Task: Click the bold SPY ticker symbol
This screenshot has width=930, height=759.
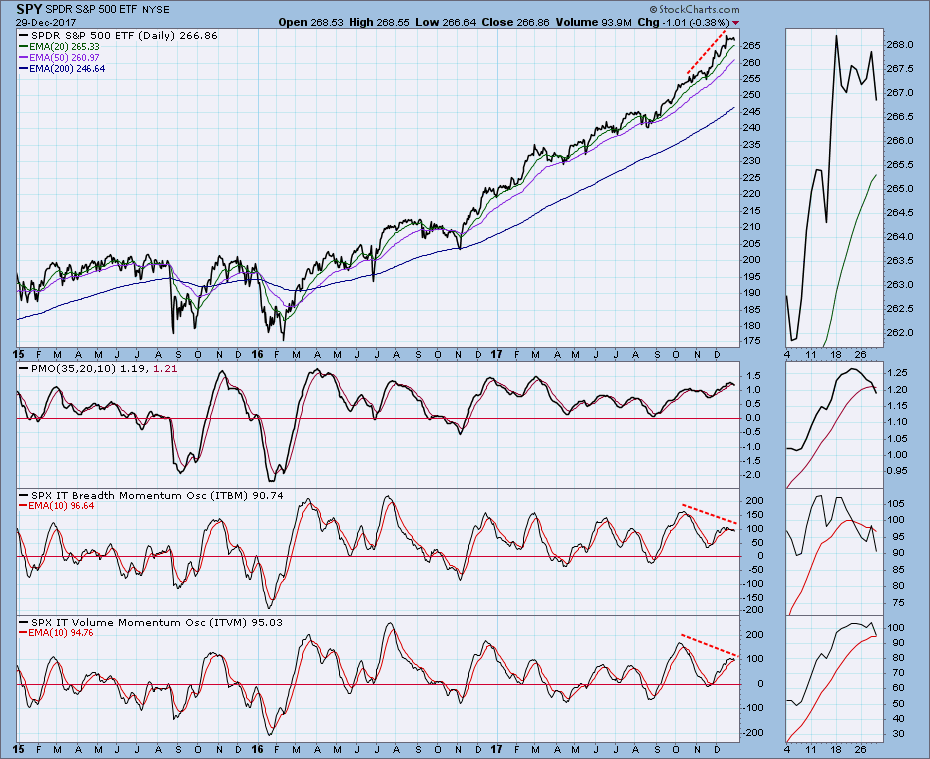Action: tap(29, 9)
